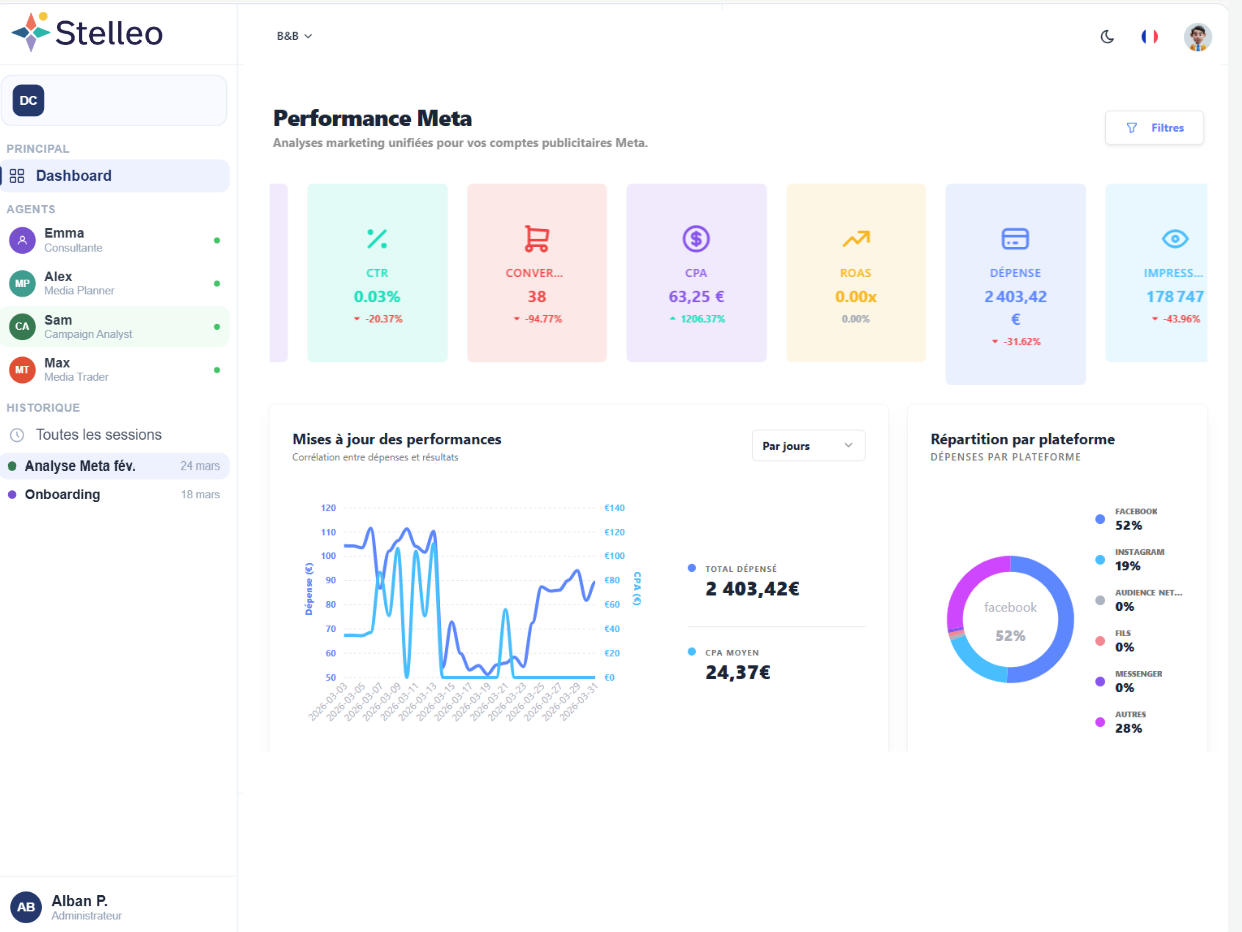Open the Par jours period dropdown

pyautogui.click(x=808, y=446)
